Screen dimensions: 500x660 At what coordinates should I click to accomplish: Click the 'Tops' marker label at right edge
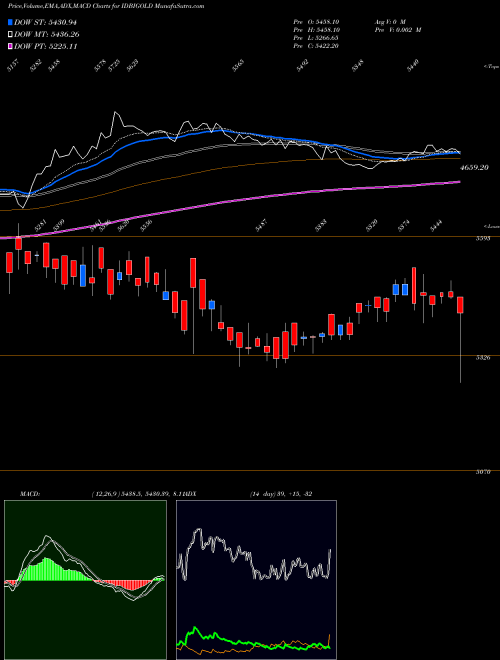pos(491,67)
